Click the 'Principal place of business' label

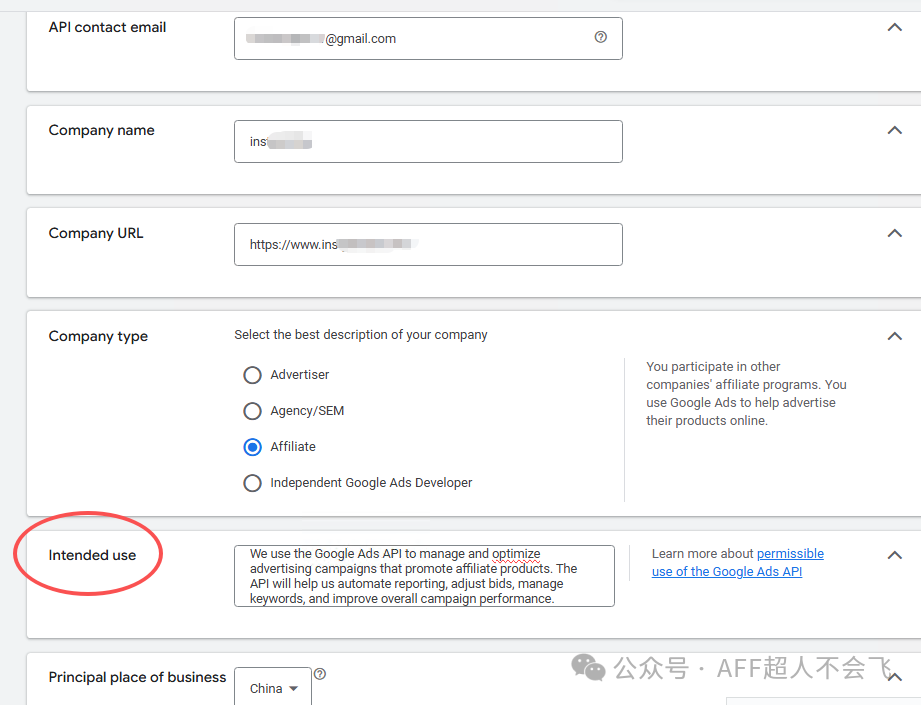pos(137,677)
